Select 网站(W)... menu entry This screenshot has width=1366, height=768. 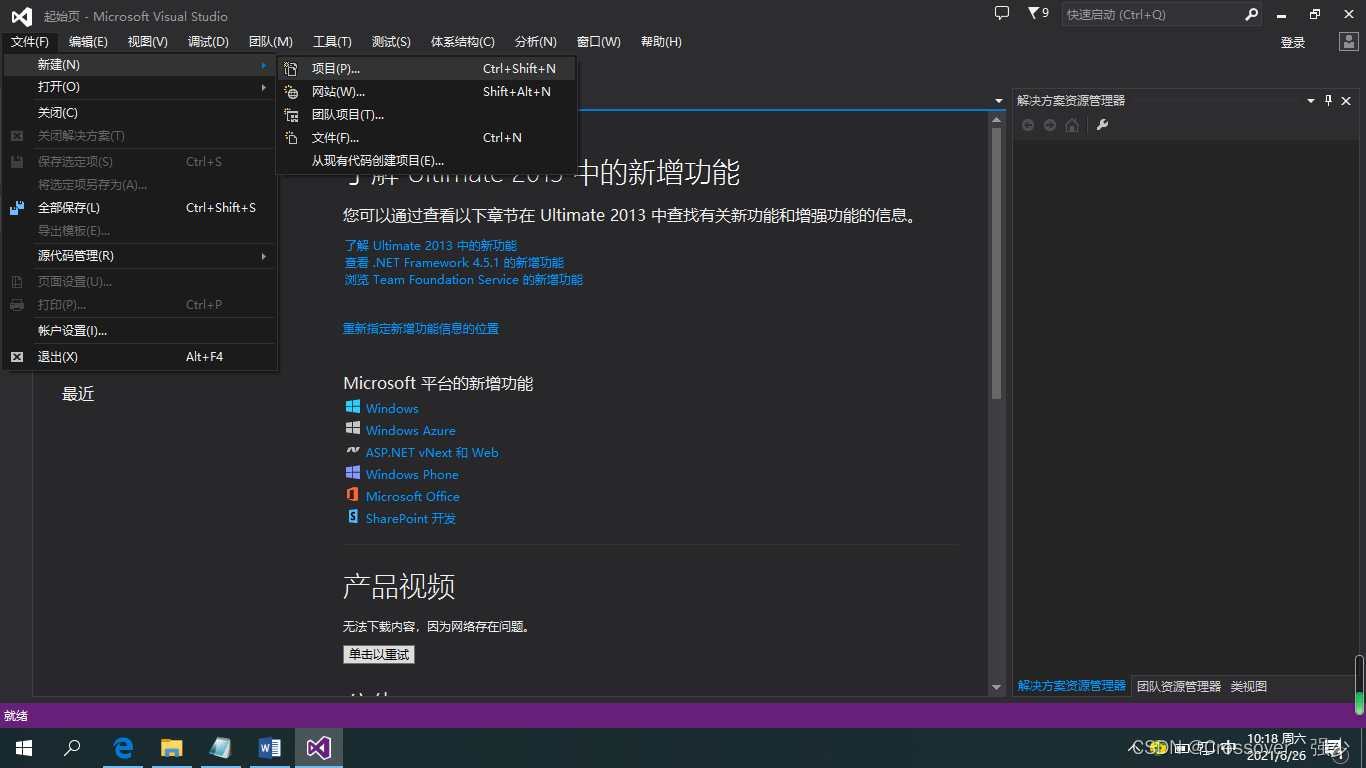[x=426, y=92]
